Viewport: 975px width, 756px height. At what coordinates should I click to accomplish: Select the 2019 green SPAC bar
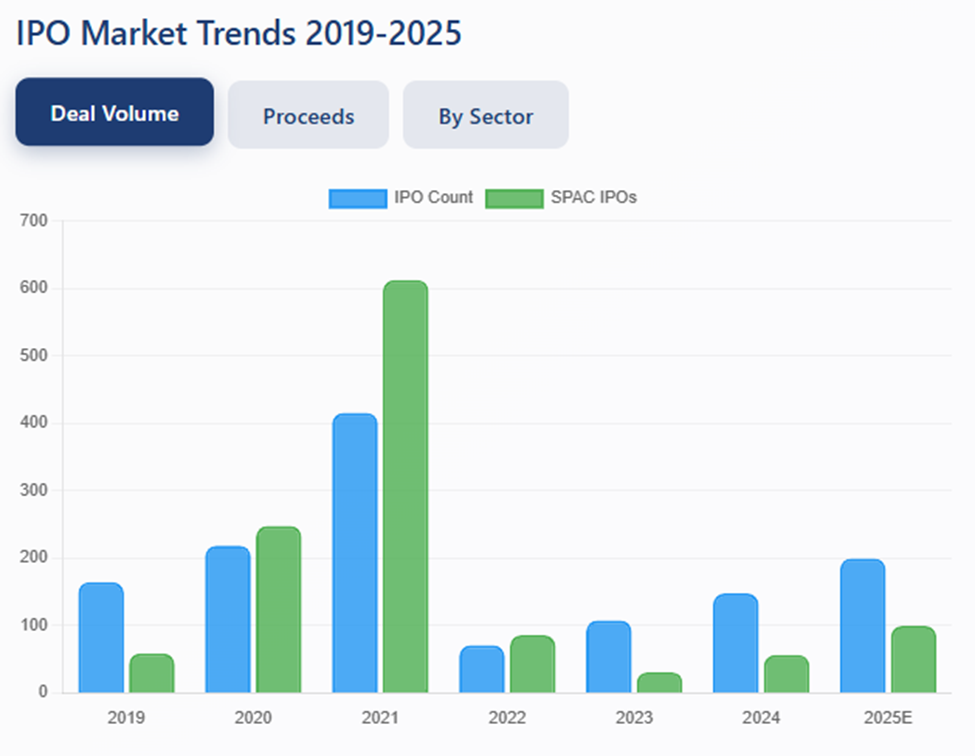pyautogui.click(x=151, y=673)
